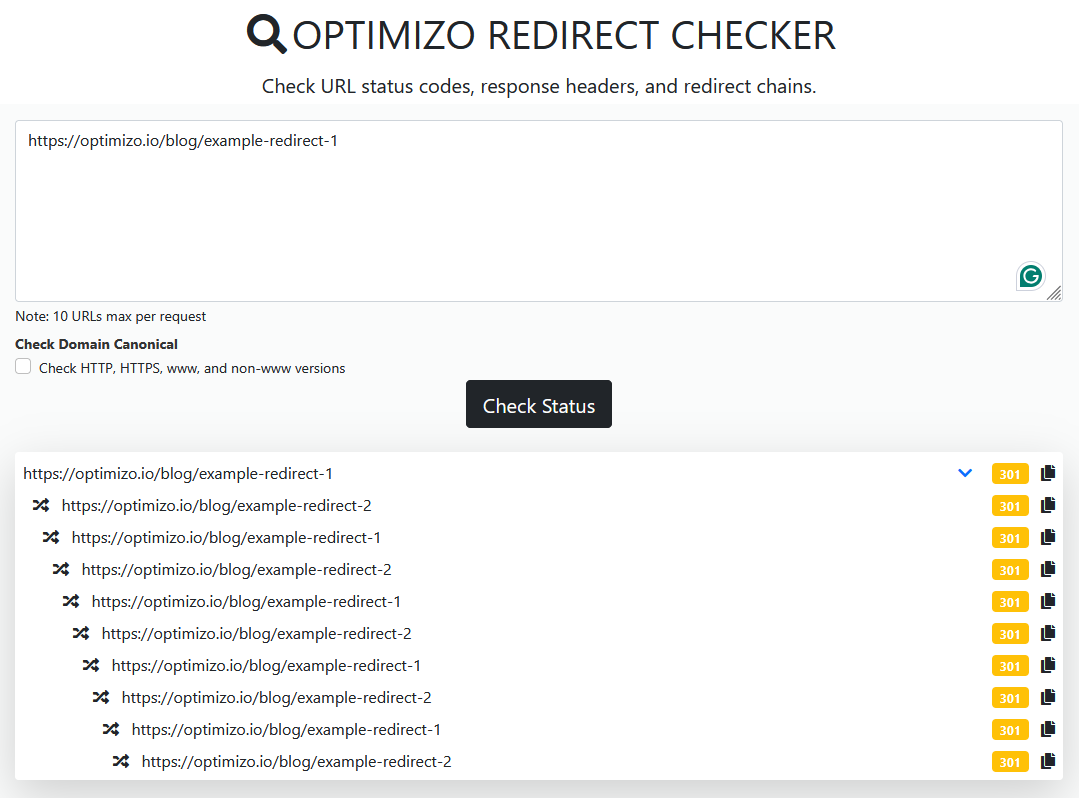Screen dimensions: 1079x798
Task: Click the copy icon on the fifth result row
Action: click(x=1047, y=601)
